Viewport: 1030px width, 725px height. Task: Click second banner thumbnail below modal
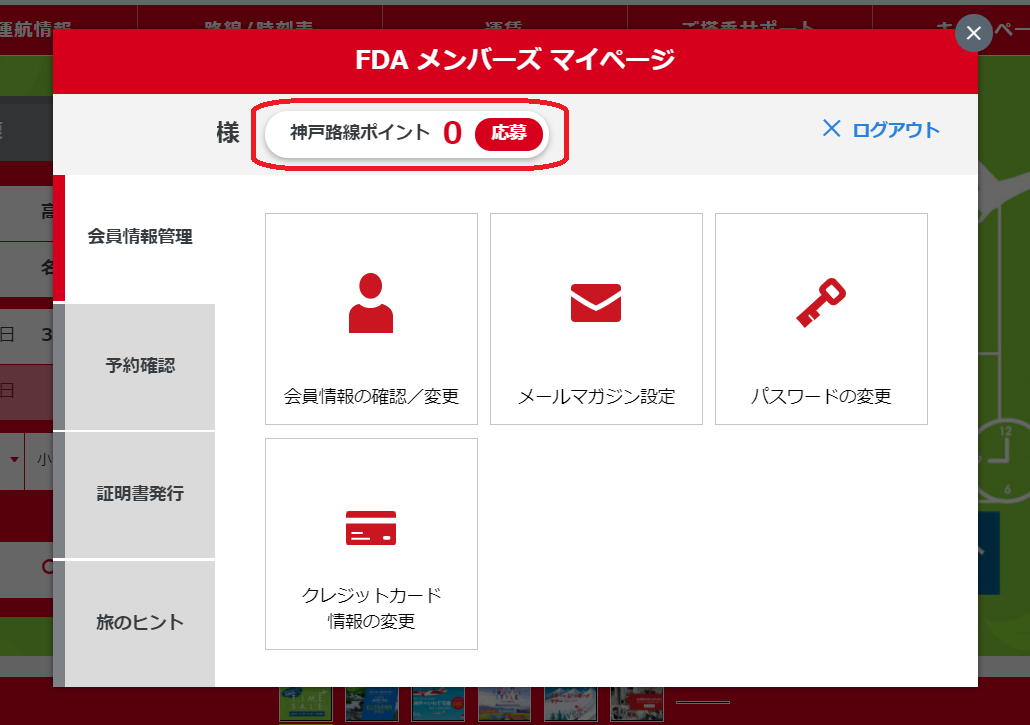click(372, 704)
